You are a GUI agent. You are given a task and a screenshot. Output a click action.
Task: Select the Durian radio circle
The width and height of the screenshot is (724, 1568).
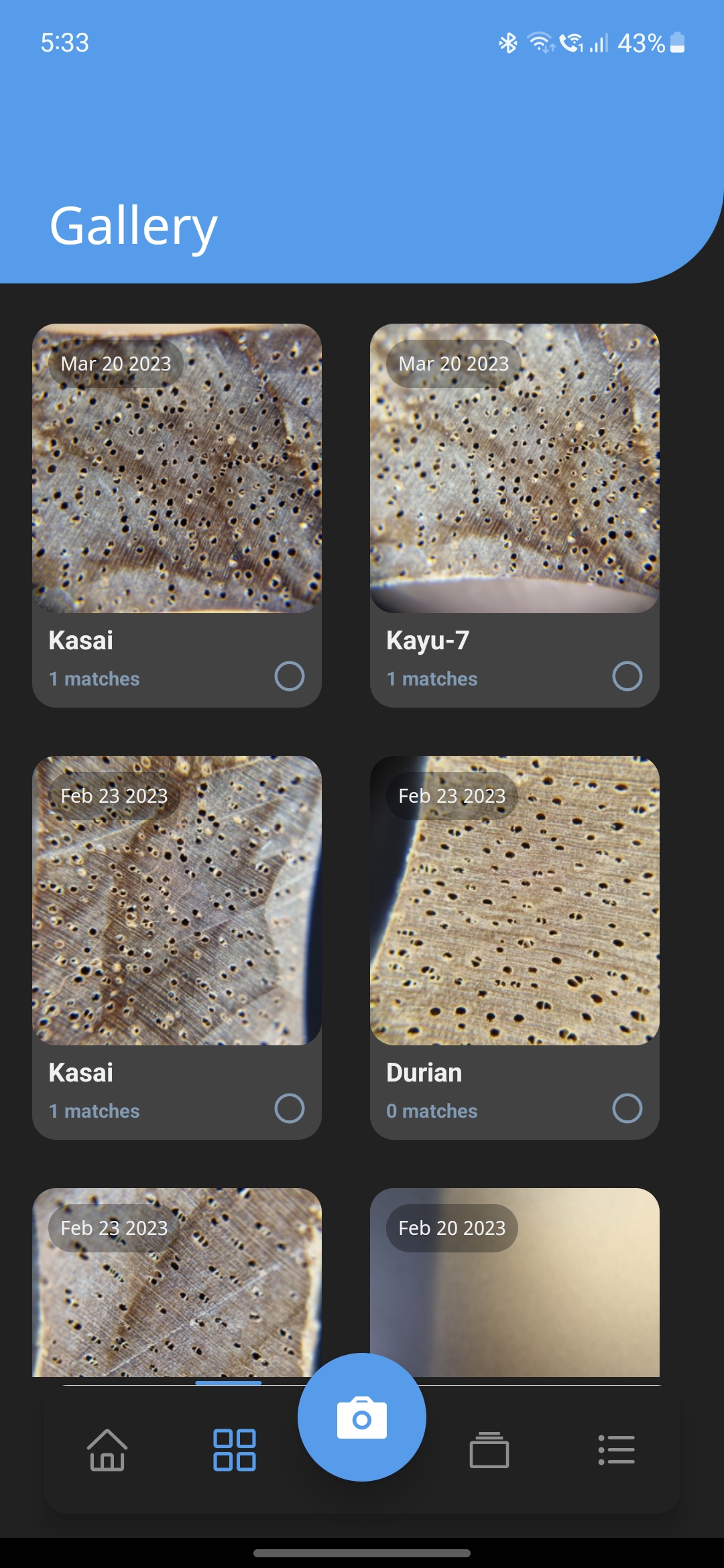[627, 1108]
